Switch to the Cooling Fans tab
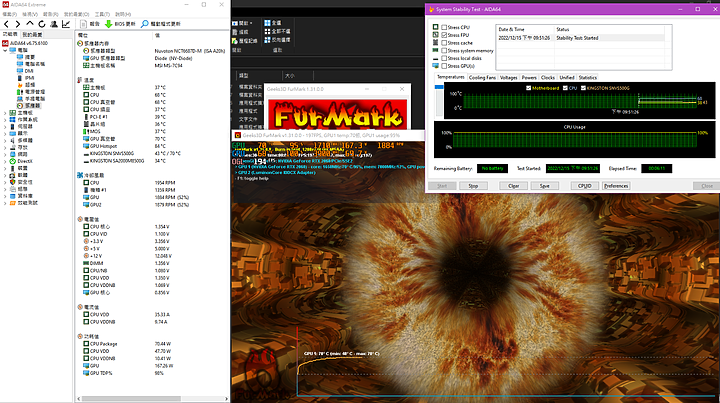 click(482, 78)
